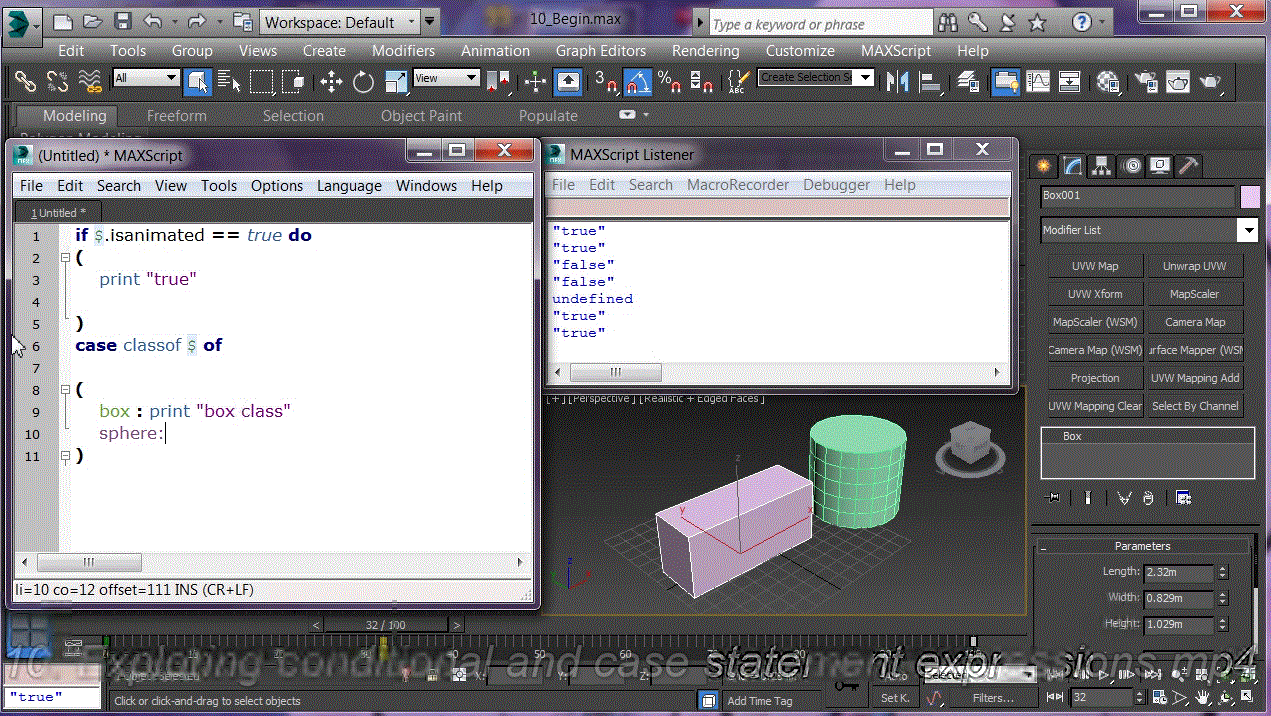
Task: Click the help search keyword field
Action: click(x=820, y=24)
